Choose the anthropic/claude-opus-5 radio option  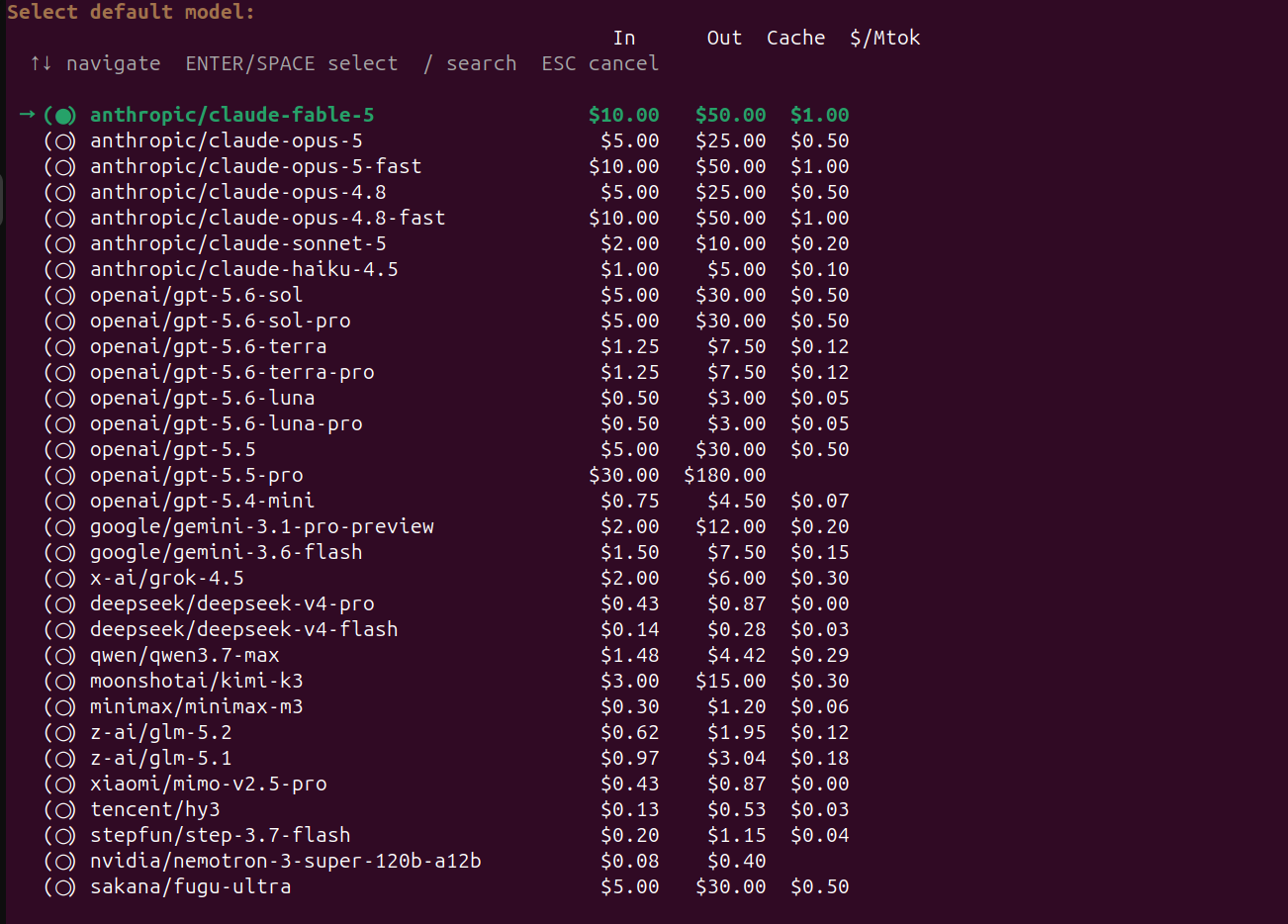point(60,141)
